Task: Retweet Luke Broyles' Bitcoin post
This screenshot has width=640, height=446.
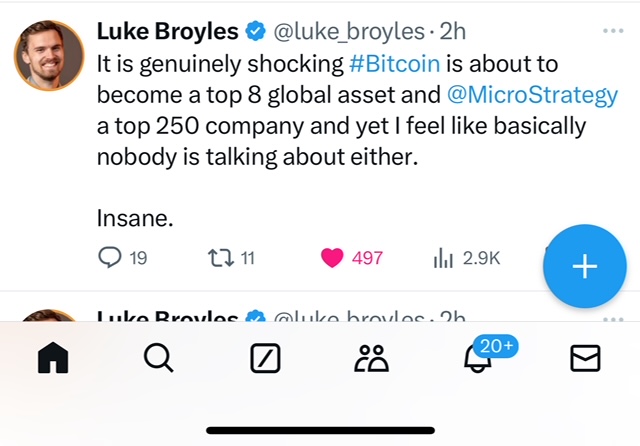Action: (x=218, y=258)
